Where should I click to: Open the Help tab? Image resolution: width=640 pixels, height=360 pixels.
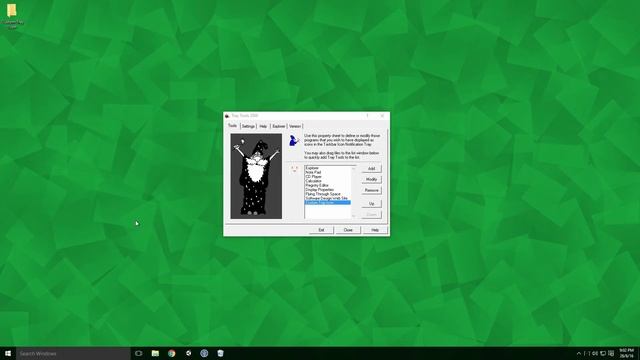coord(263,126)
